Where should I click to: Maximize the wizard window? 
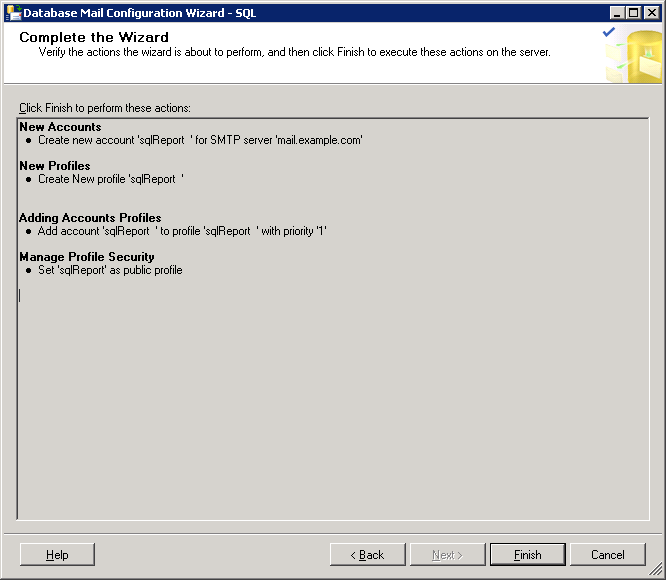coord(633,13)
